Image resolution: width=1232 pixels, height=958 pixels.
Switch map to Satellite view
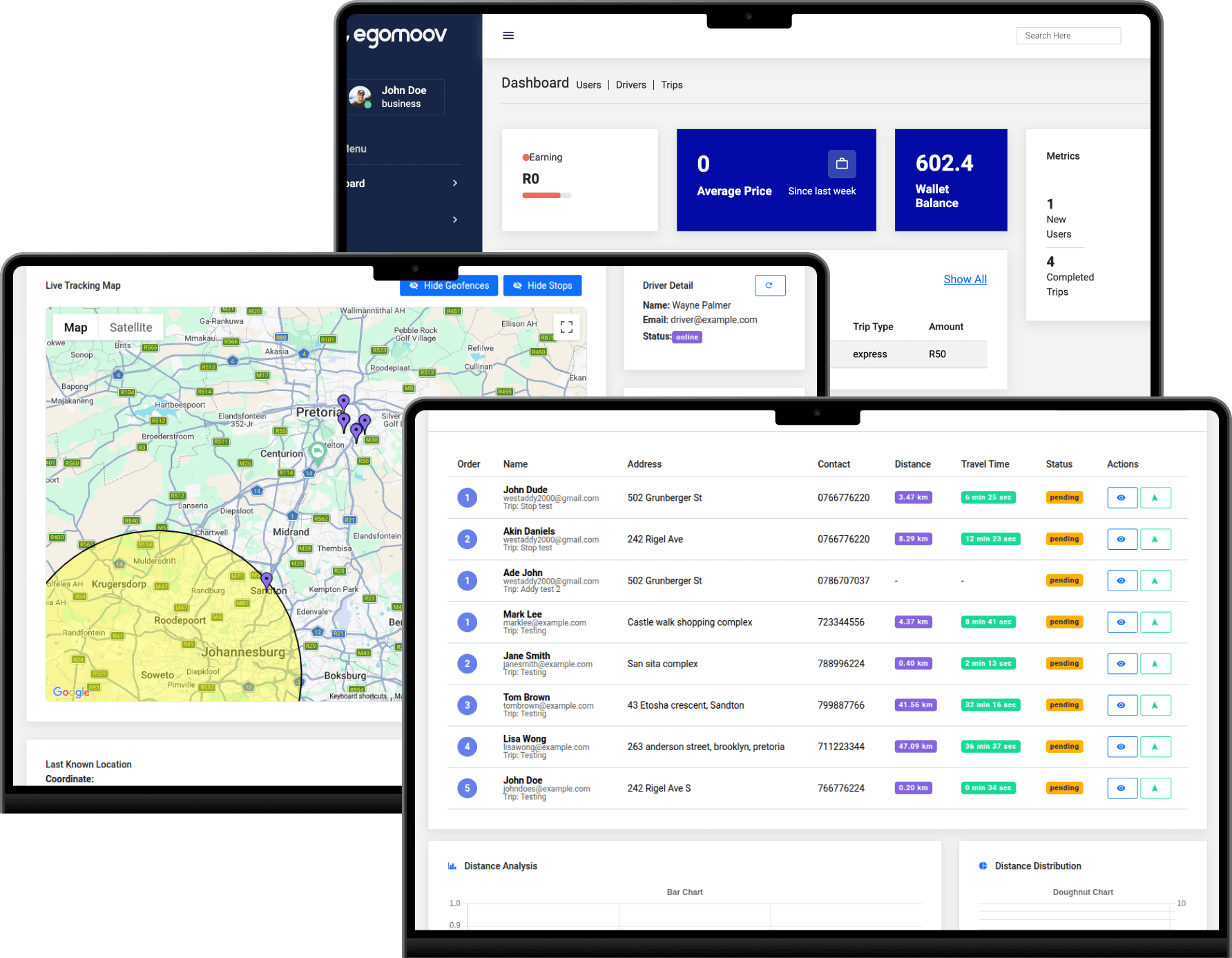[x=131, y=327]
